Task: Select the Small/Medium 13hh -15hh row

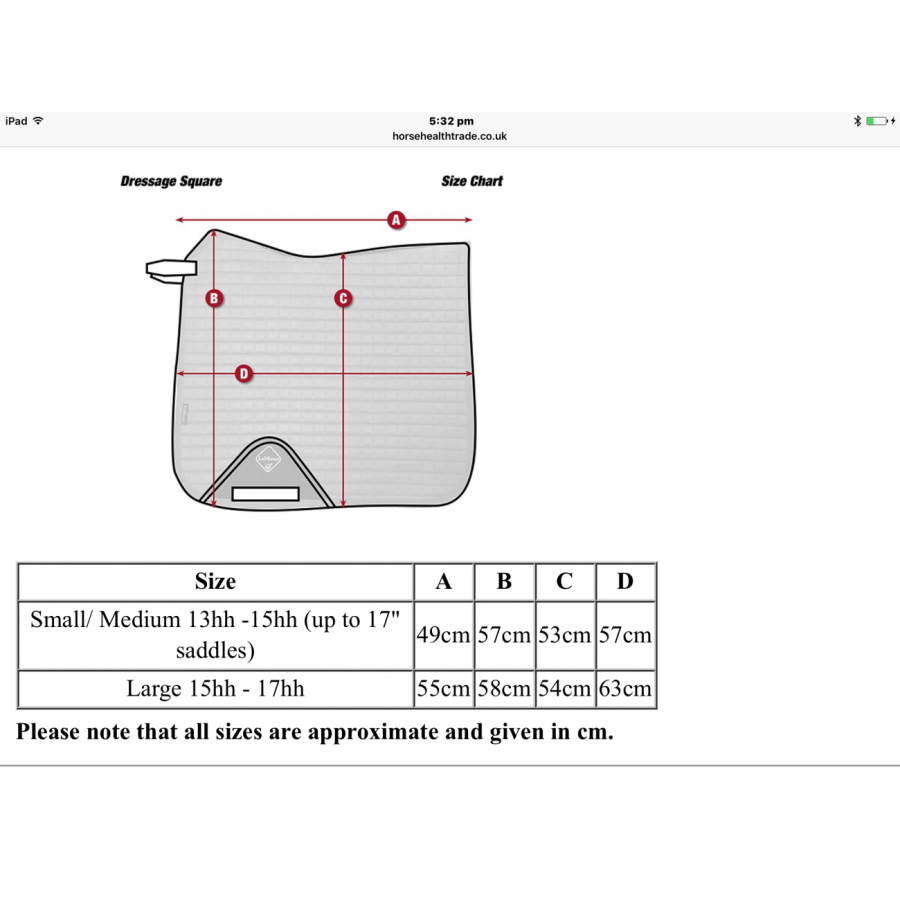Action: point(215,635)
